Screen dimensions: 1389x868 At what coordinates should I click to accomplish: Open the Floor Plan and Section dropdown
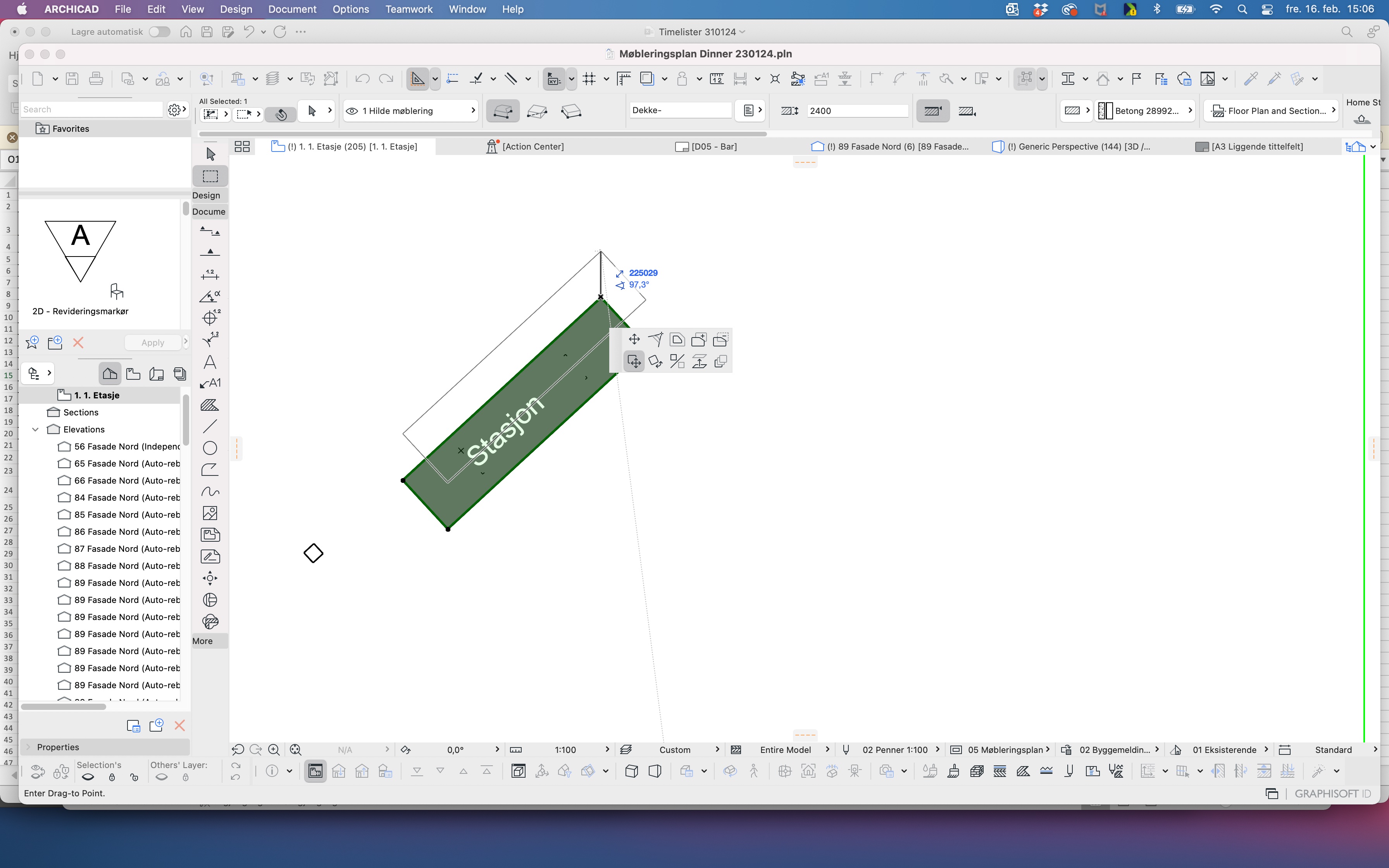click(1274, 111)
